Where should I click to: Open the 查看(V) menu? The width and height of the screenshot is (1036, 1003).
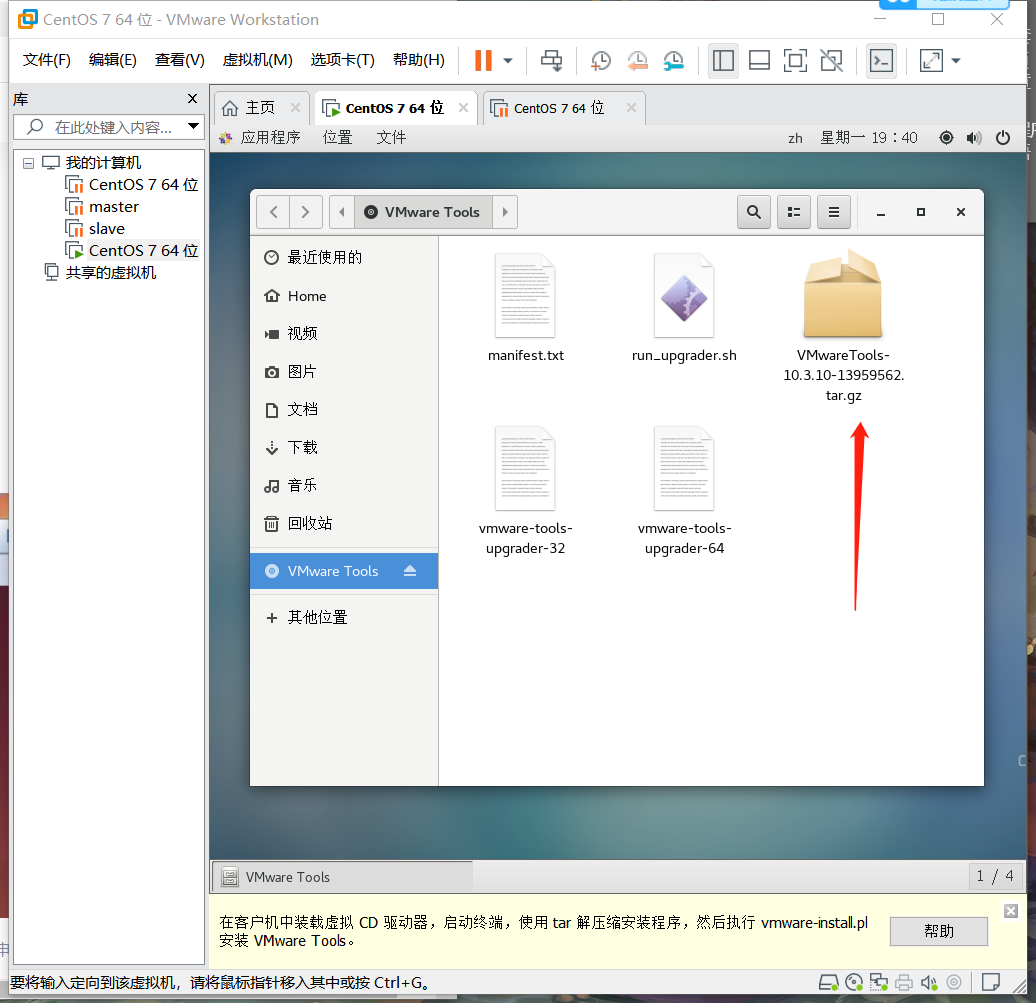(180, 60)
